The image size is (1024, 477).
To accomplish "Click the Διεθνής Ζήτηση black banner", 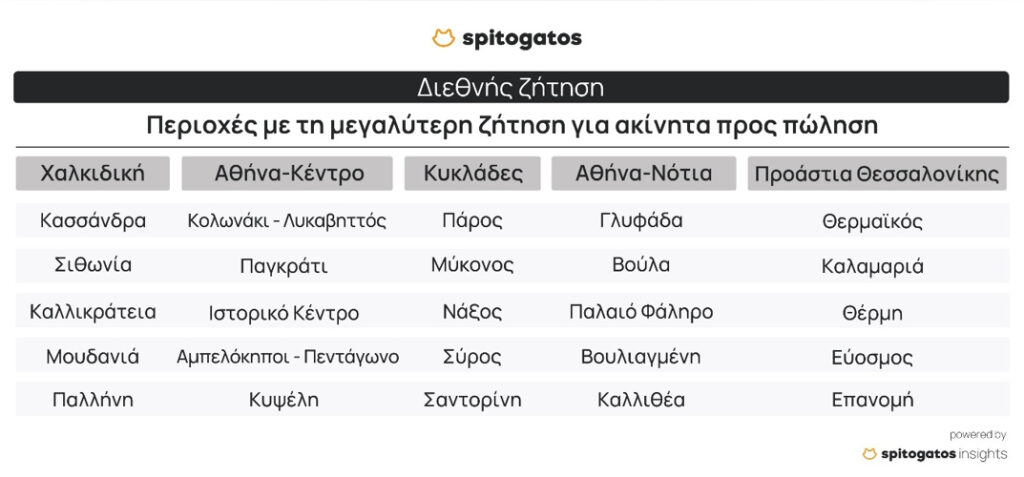I will (x=511, y=87).
